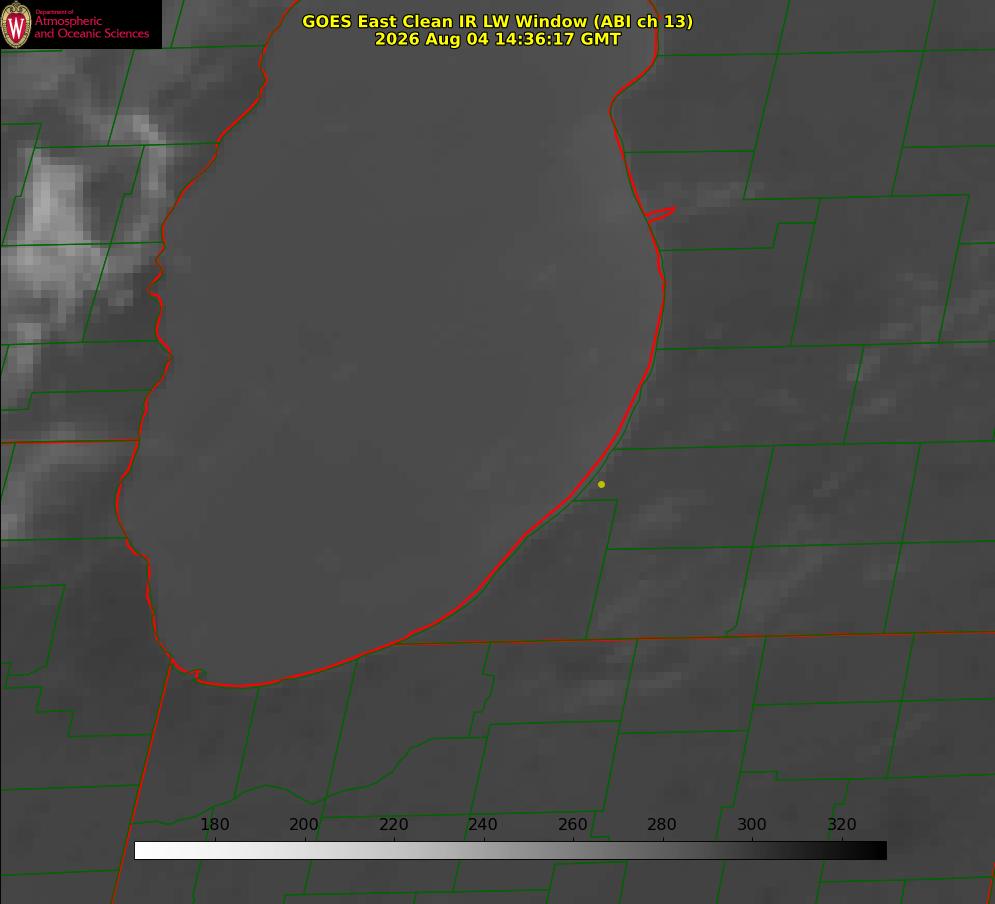Screen dimensions: 995x904
Task: Click the 220 tick label on the colorbar
Action: pyautogui.click(x=393, y=824)
